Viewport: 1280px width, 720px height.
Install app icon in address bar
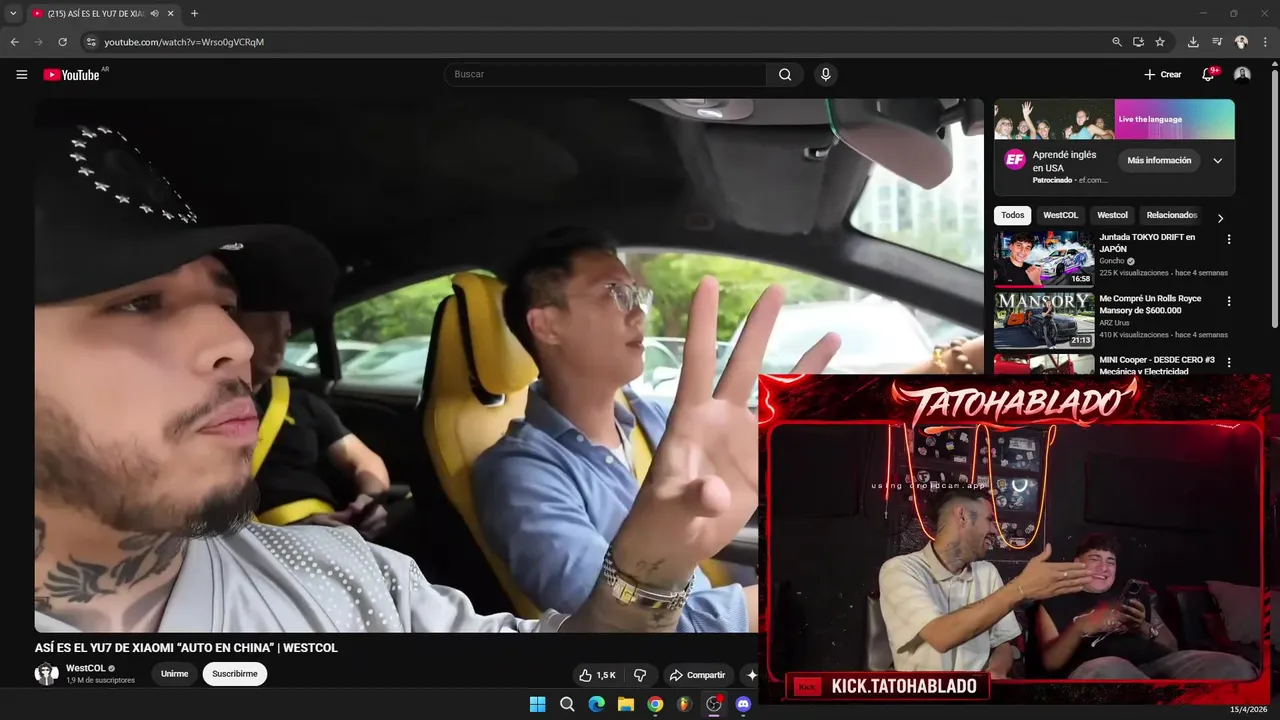pyautogui.click(x=1138, y=42)
